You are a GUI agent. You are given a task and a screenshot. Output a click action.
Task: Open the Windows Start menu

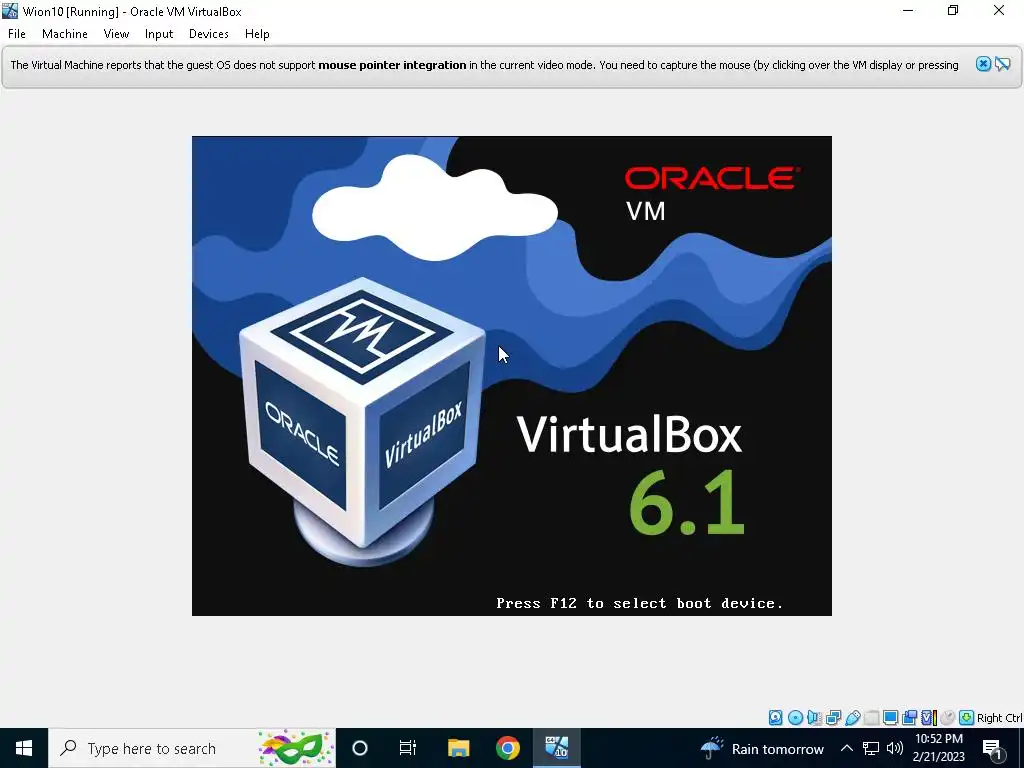coord(24,748)
